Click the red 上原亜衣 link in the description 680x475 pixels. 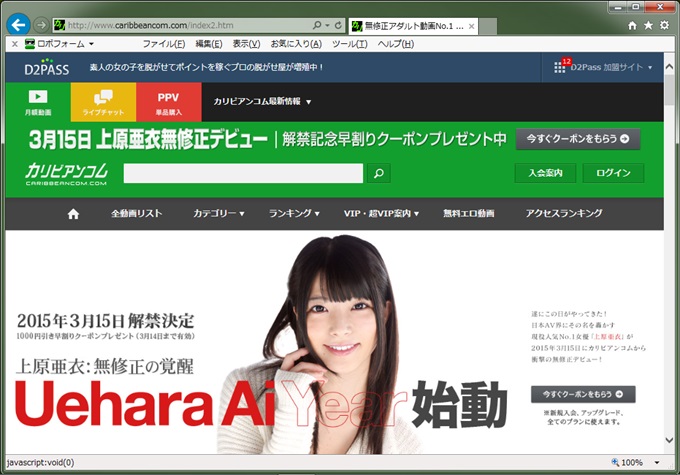click(x=608, y=337)
